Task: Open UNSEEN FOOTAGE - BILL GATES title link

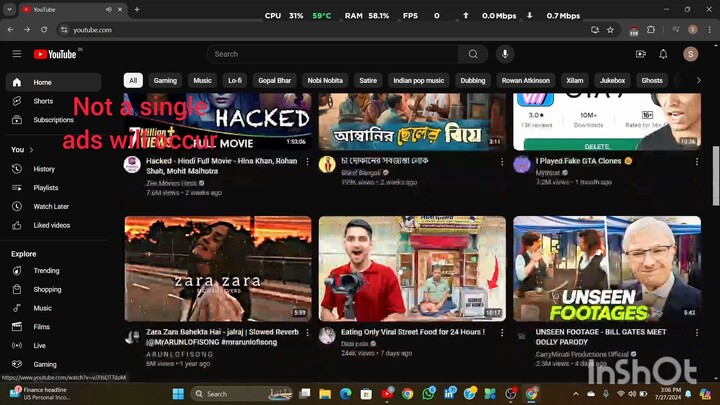Action: (x=601, y=337)
